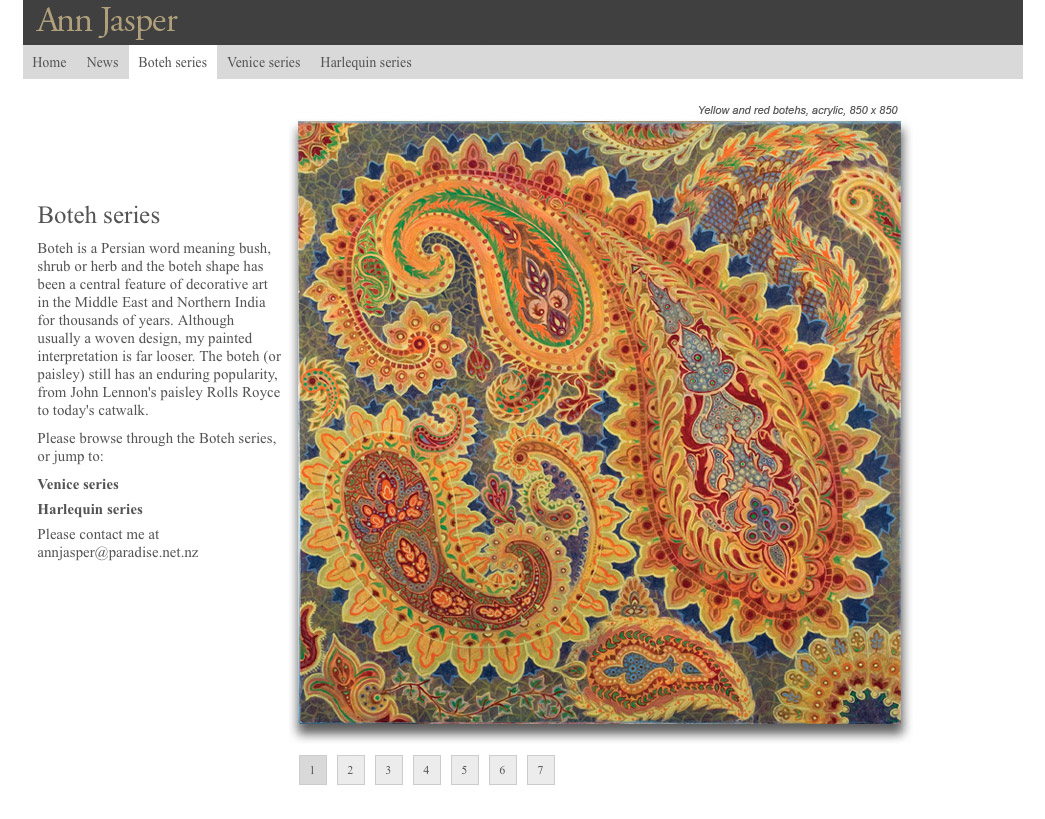Click the paragraph beginning "Boteh is a Persian word"
This screenshot has width=1045, height=819.
(158, 329)
